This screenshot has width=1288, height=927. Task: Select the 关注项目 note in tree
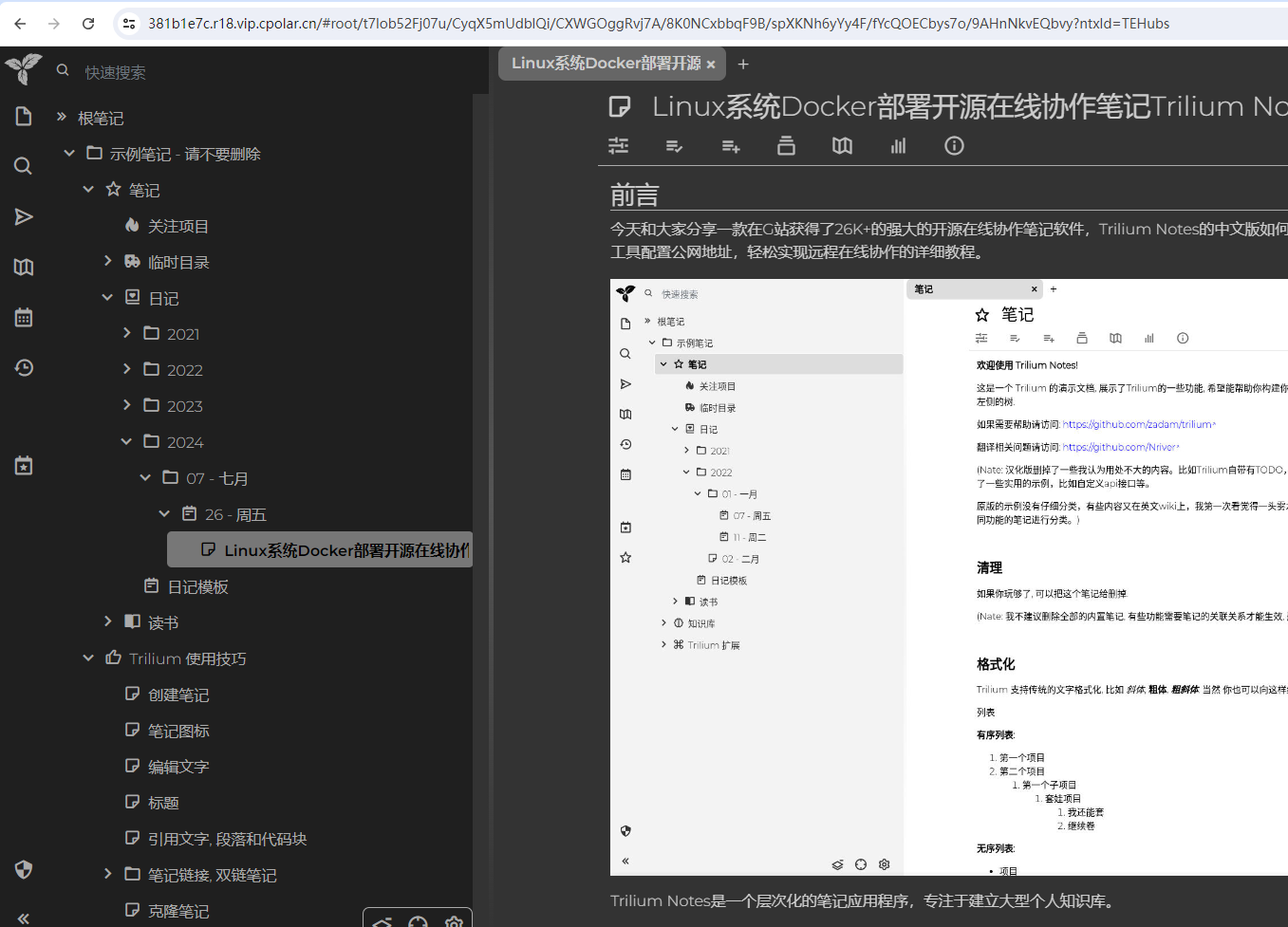[x=178, y=226]
